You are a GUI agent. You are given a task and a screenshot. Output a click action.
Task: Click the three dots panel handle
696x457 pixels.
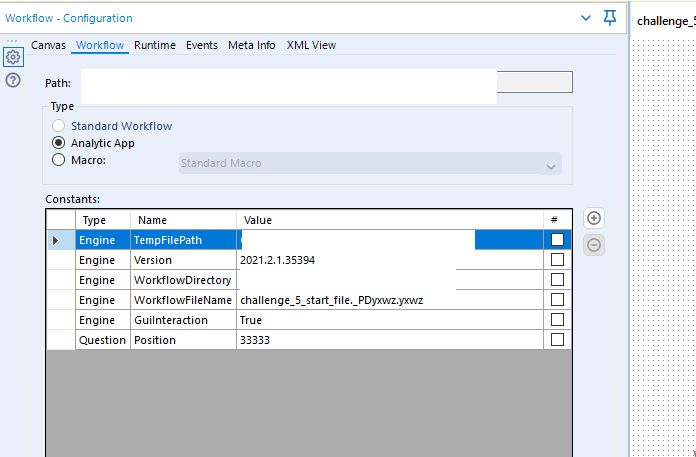(12, 41)
